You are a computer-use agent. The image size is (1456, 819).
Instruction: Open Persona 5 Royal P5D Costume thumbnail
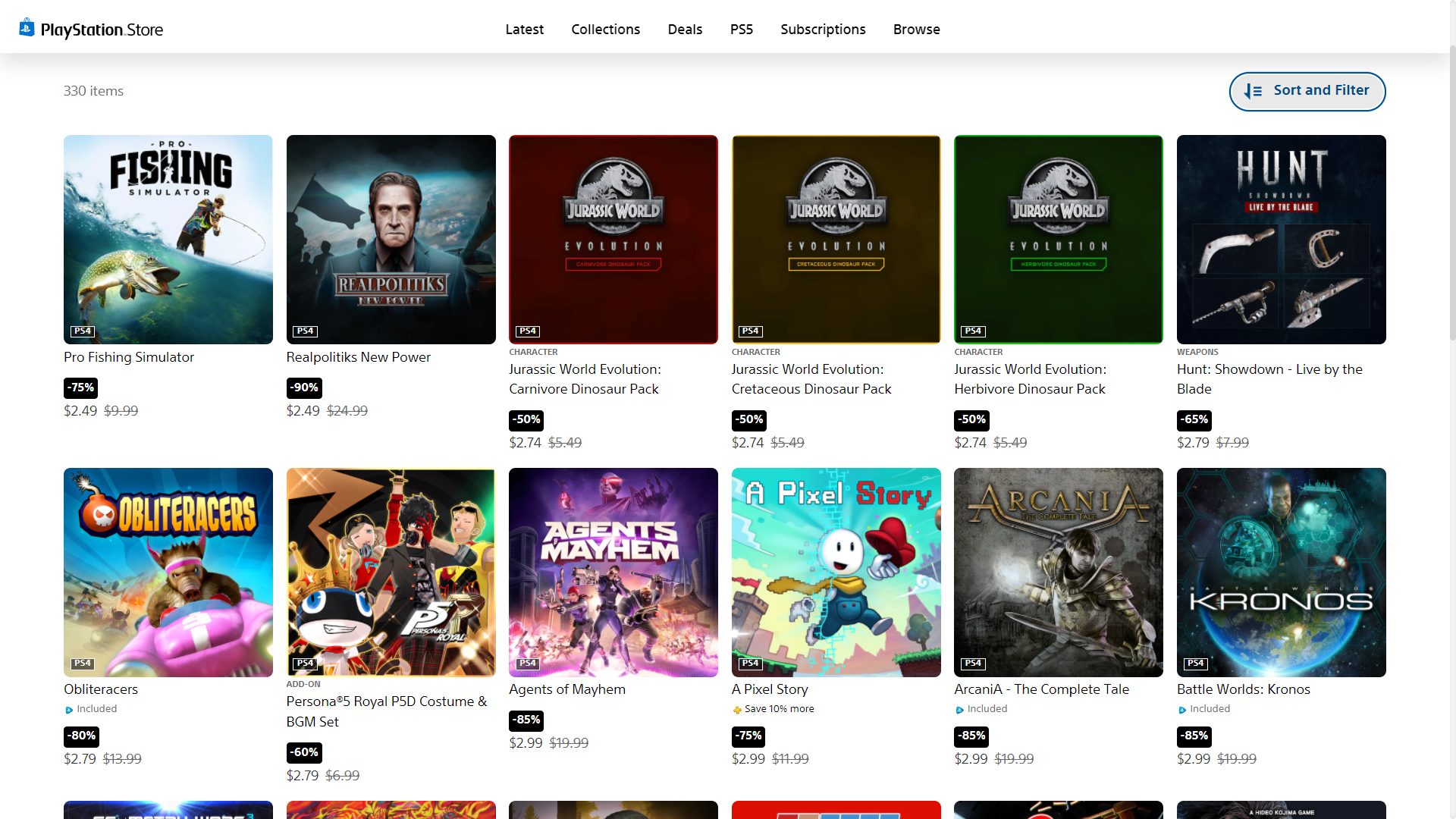pyautogui.click(x=391, y=572)
